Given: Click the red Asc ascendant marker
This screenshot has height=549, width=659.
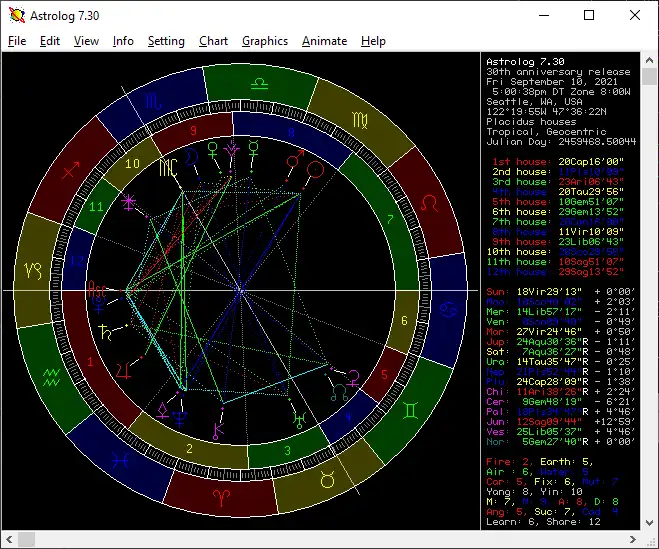Looking at the screenshot, I should [x=97, y=288].
